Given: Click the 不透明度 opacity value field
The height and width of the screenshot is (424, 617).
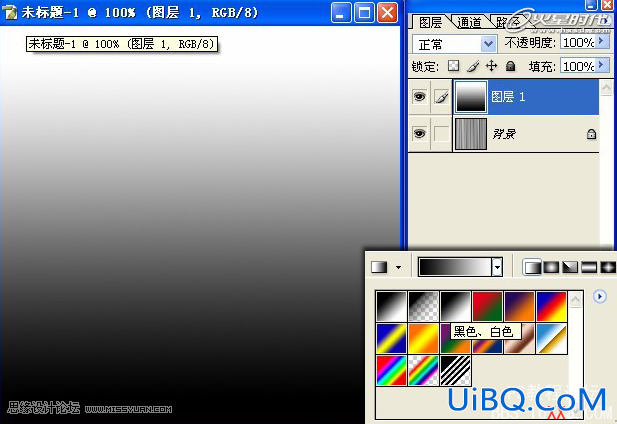Looking at the screenshot, I should tap(578, 42).
